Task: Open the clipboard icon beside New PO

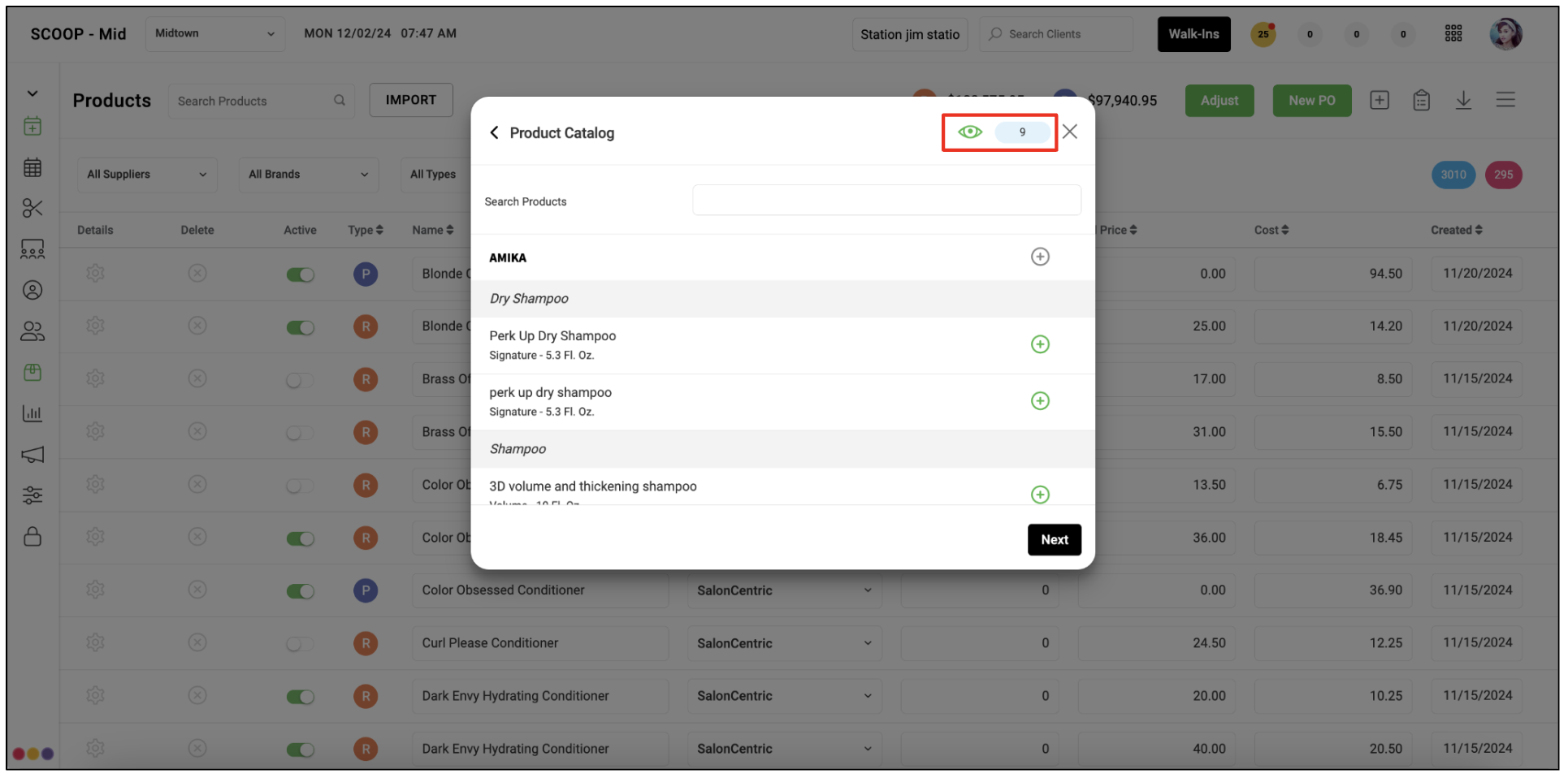Action: (x=1421, y=100)
